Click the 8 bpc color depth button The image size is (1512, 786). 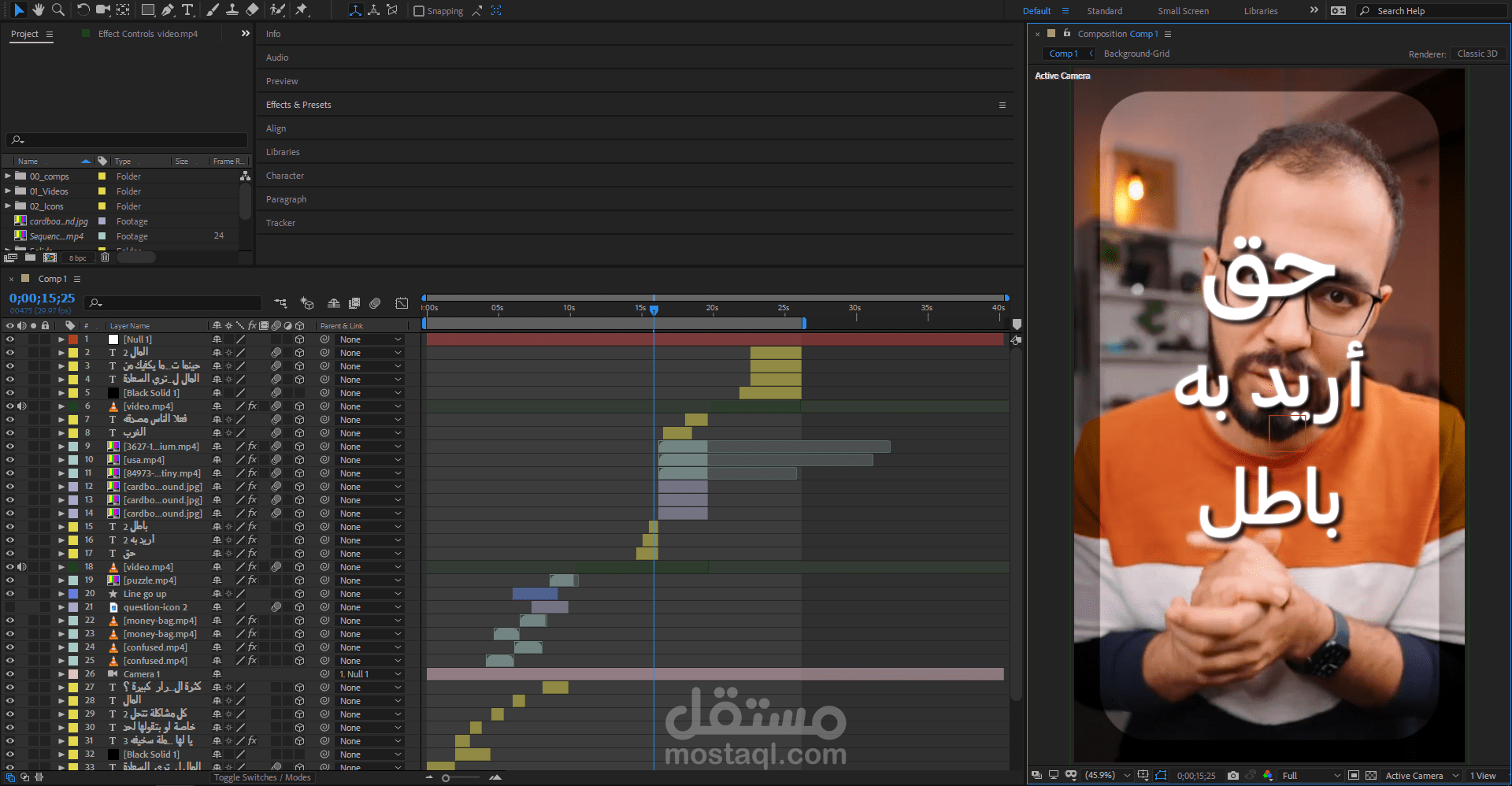[x=77, y=258]
